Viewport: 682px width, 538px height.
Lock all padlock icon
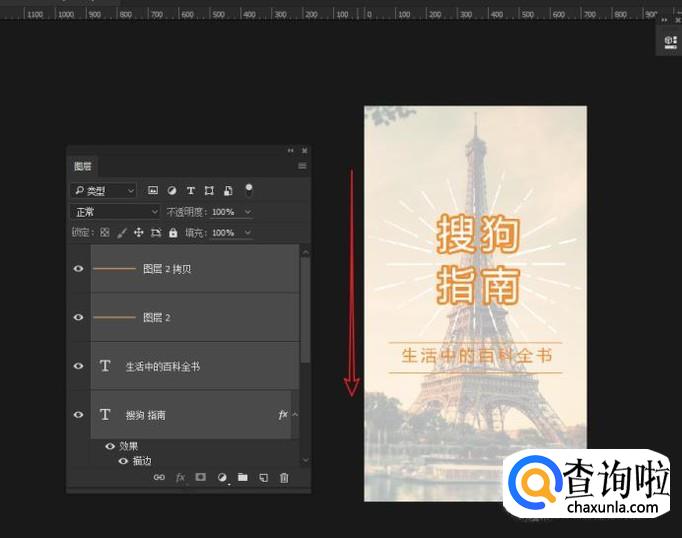(x=173, y=233)
